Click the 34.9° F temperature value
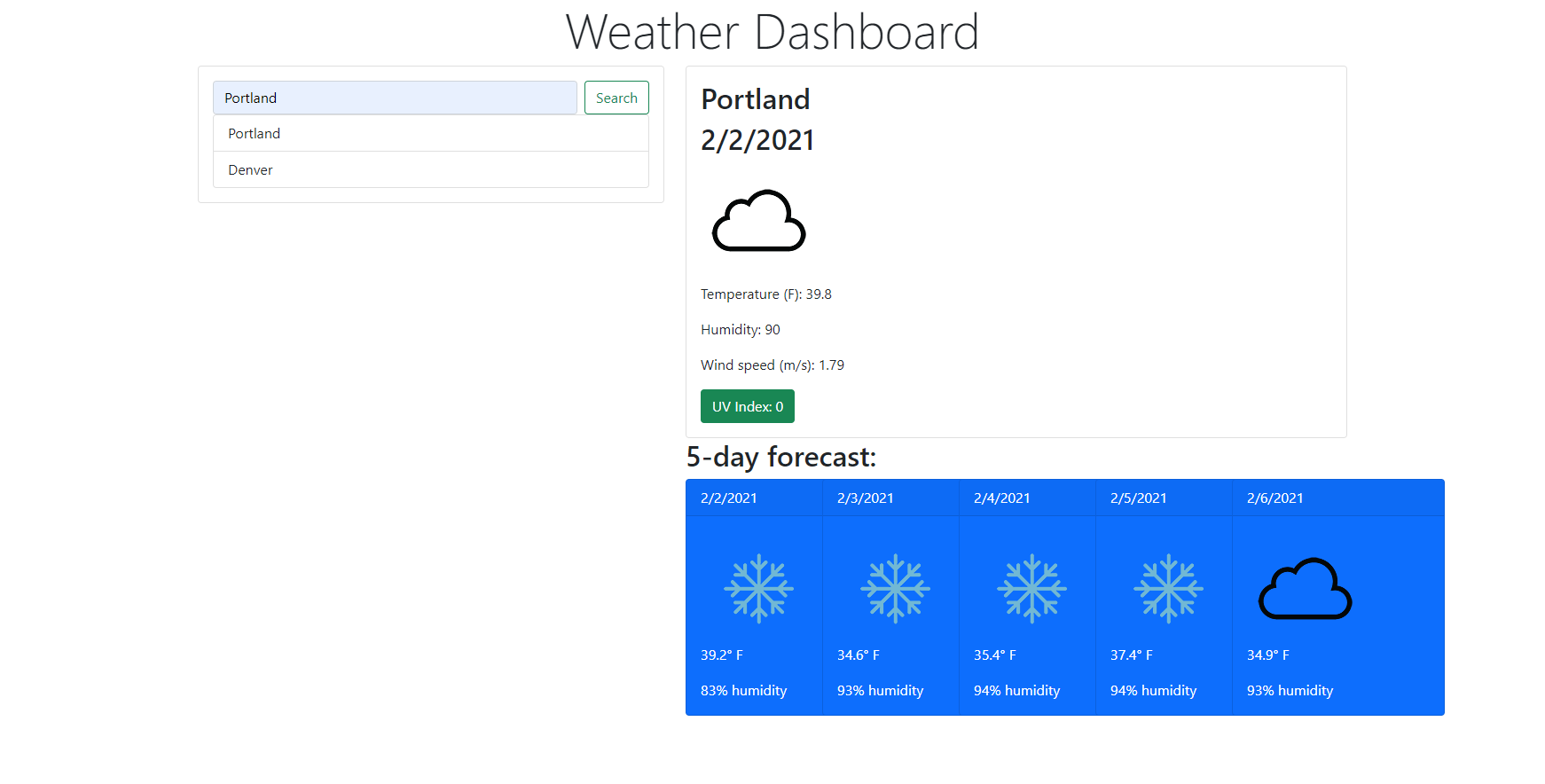The width and height of the screenshot is (1545, 784). click(1268, 655)
